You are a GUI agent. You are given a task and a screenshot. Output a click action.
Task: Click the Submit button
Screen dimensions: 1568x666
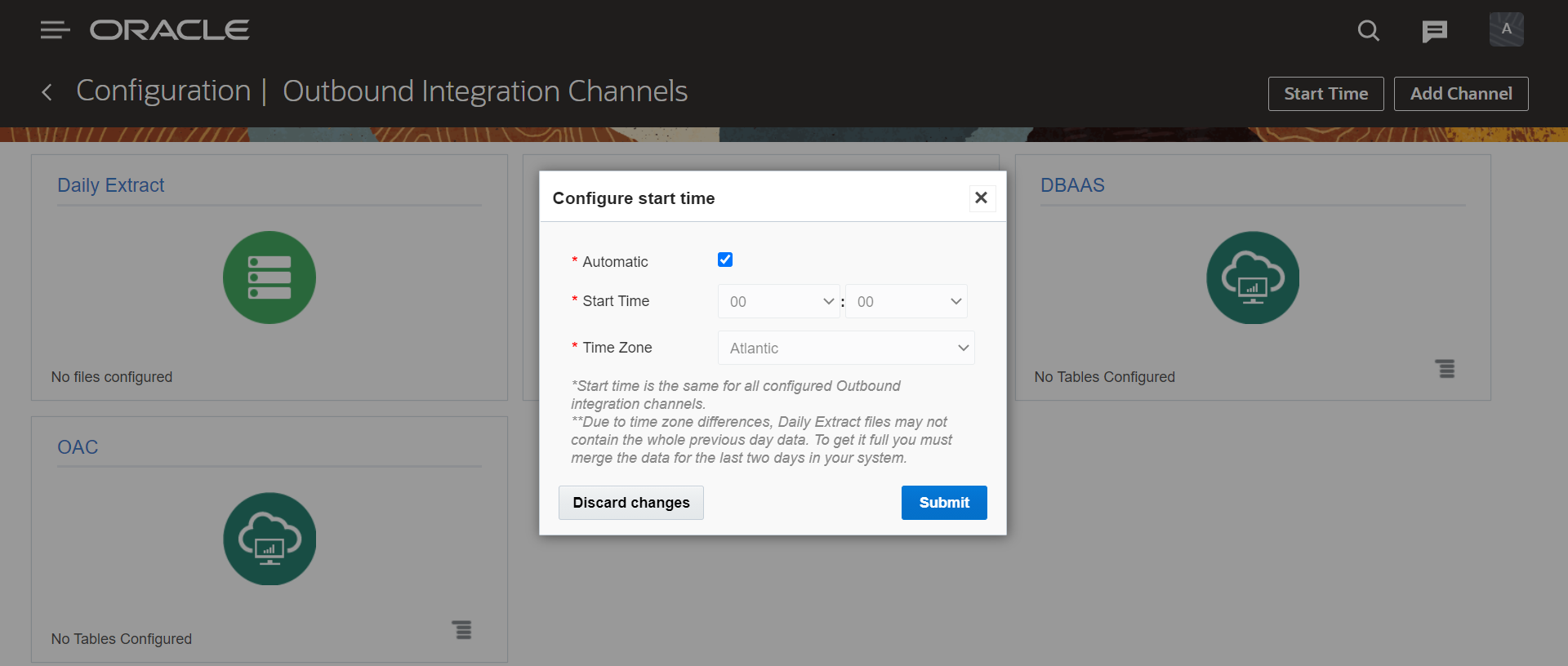point(944,503)
